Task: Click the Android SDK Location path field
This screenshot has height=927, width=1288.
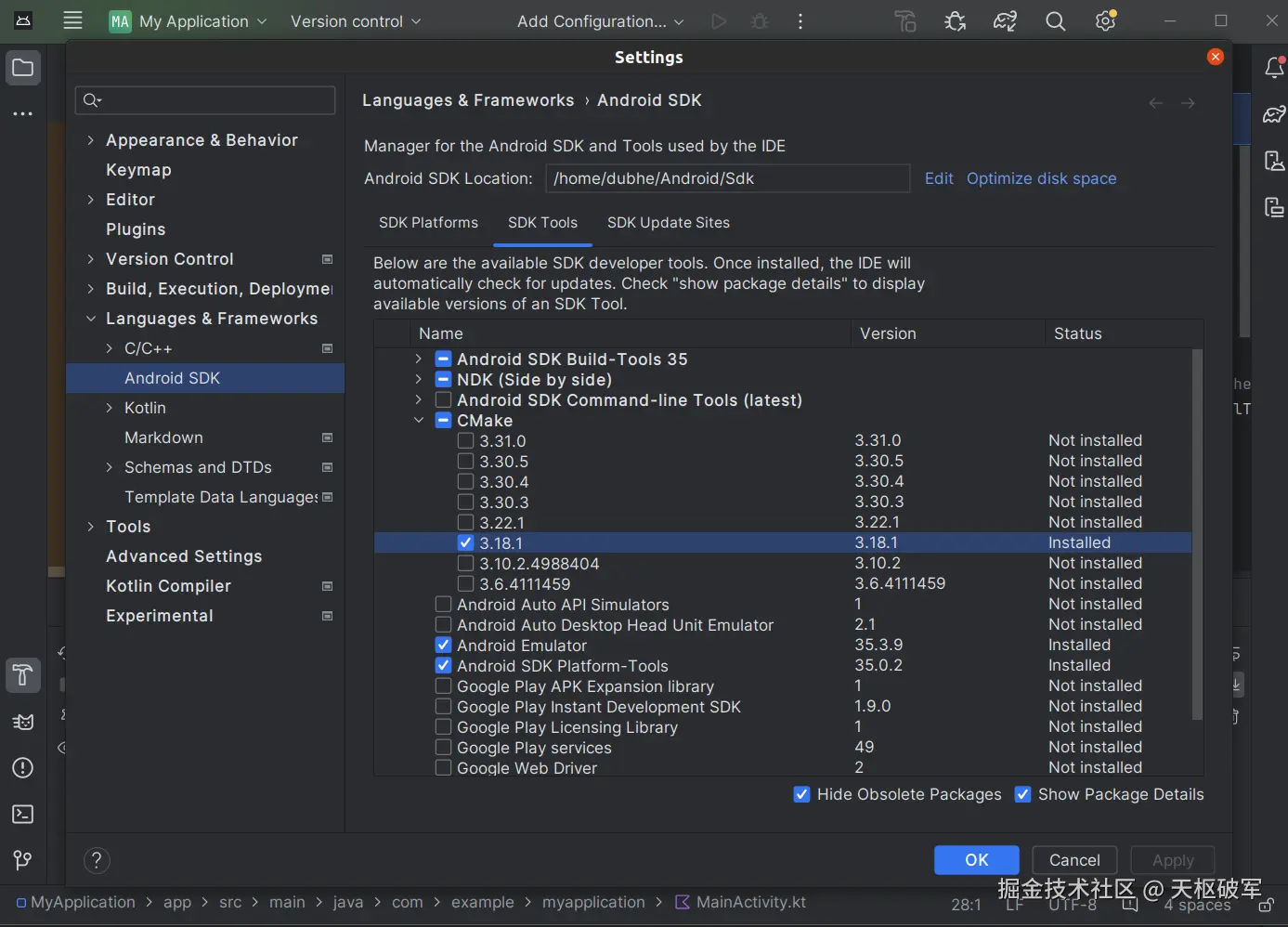Action: tap(727, 178)
